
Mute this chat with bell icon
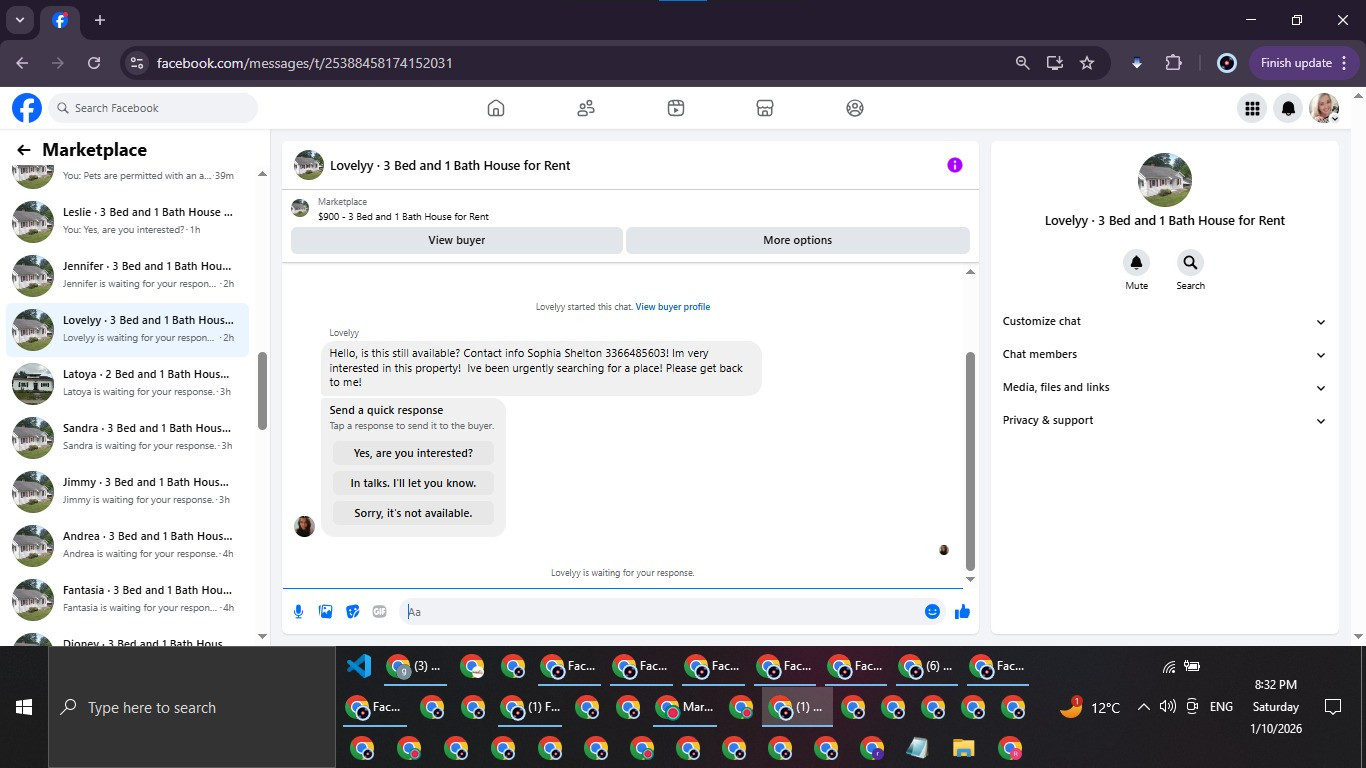(1136, 263)
